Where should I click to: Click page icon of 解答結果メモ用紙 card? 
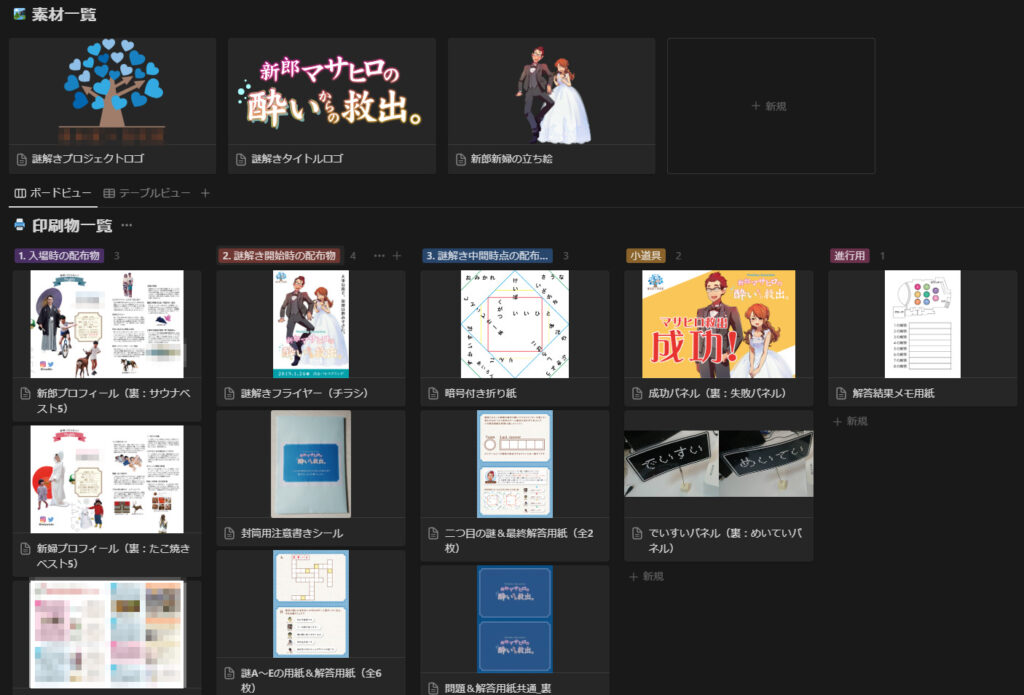tap(841, 394)
